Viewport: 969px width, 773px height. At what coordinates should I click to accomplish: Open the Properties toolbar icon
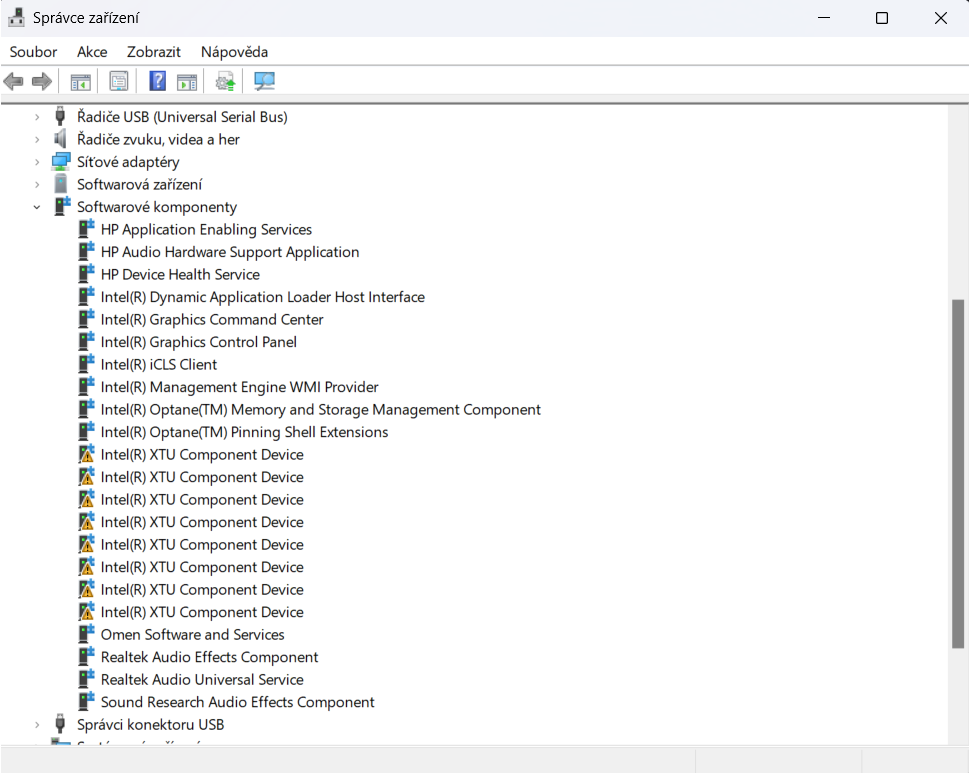coord(119,81)
